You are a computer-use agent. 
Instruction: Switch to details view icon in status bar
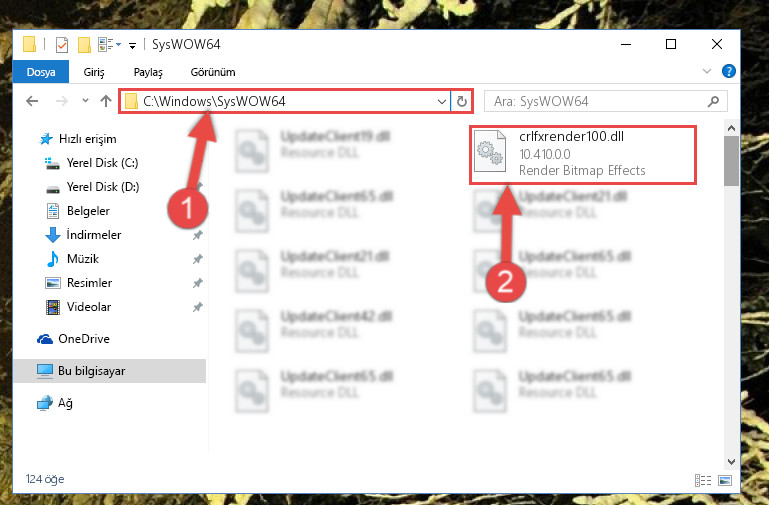coord(703,480)
